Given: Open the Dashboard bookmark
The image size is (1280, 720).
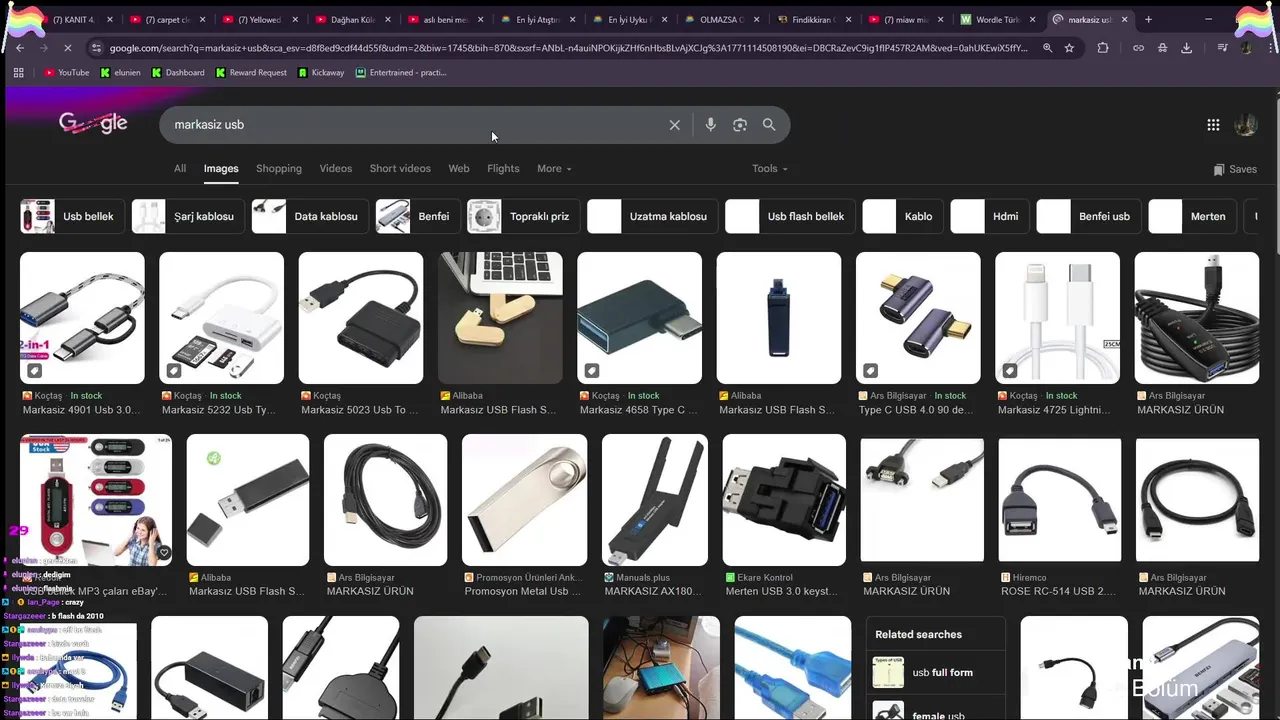Looking at the screenshot, I should pyautogui.click(x=178, y=72).
